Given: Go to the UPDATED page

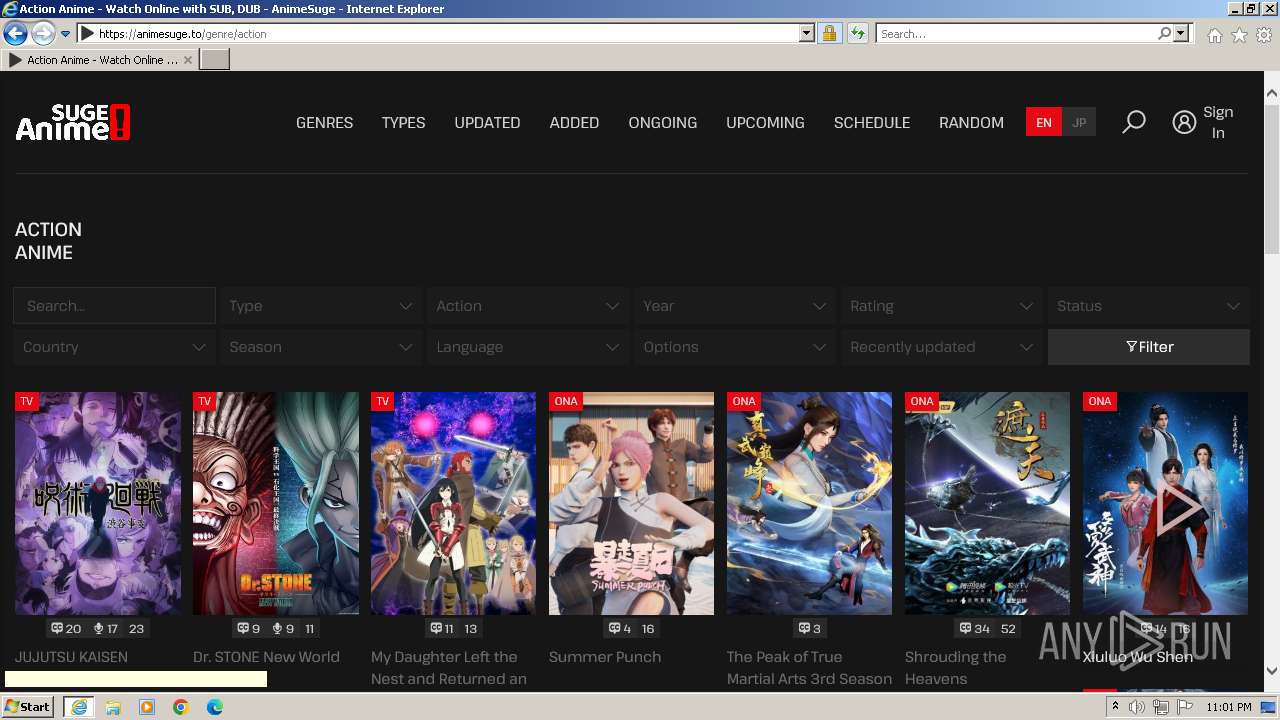Looking at the screenshot, I should point(487,123).
